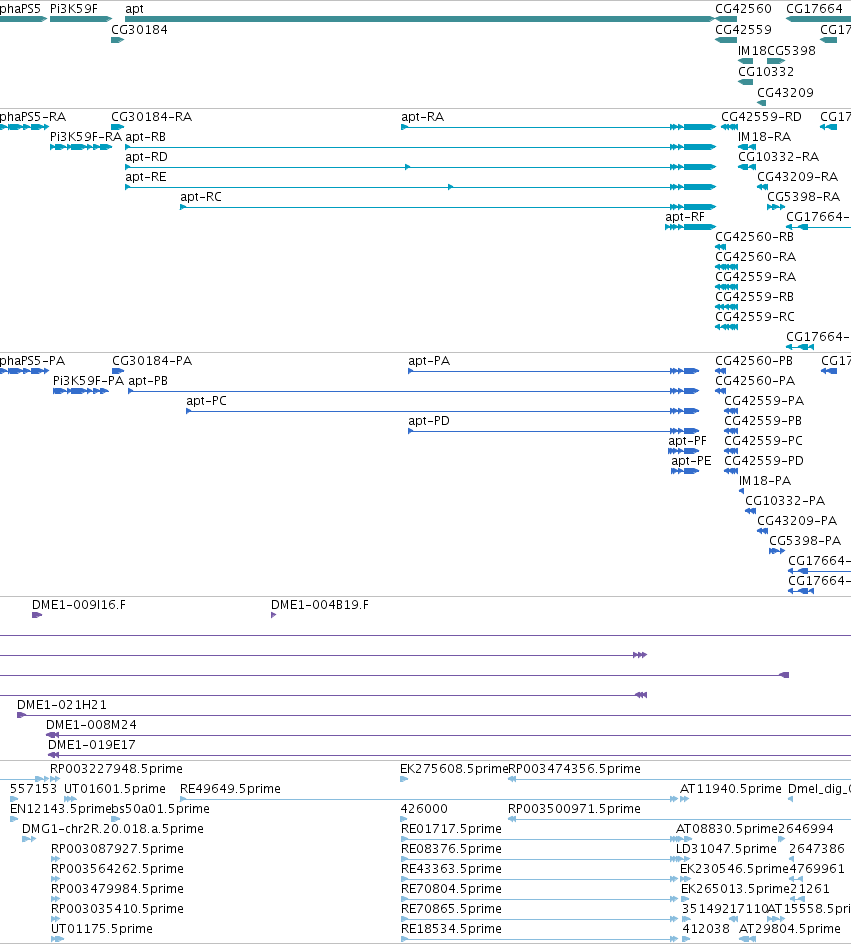
Task: Select the DME1-004B19.F feature label
Action: point(320,604)
